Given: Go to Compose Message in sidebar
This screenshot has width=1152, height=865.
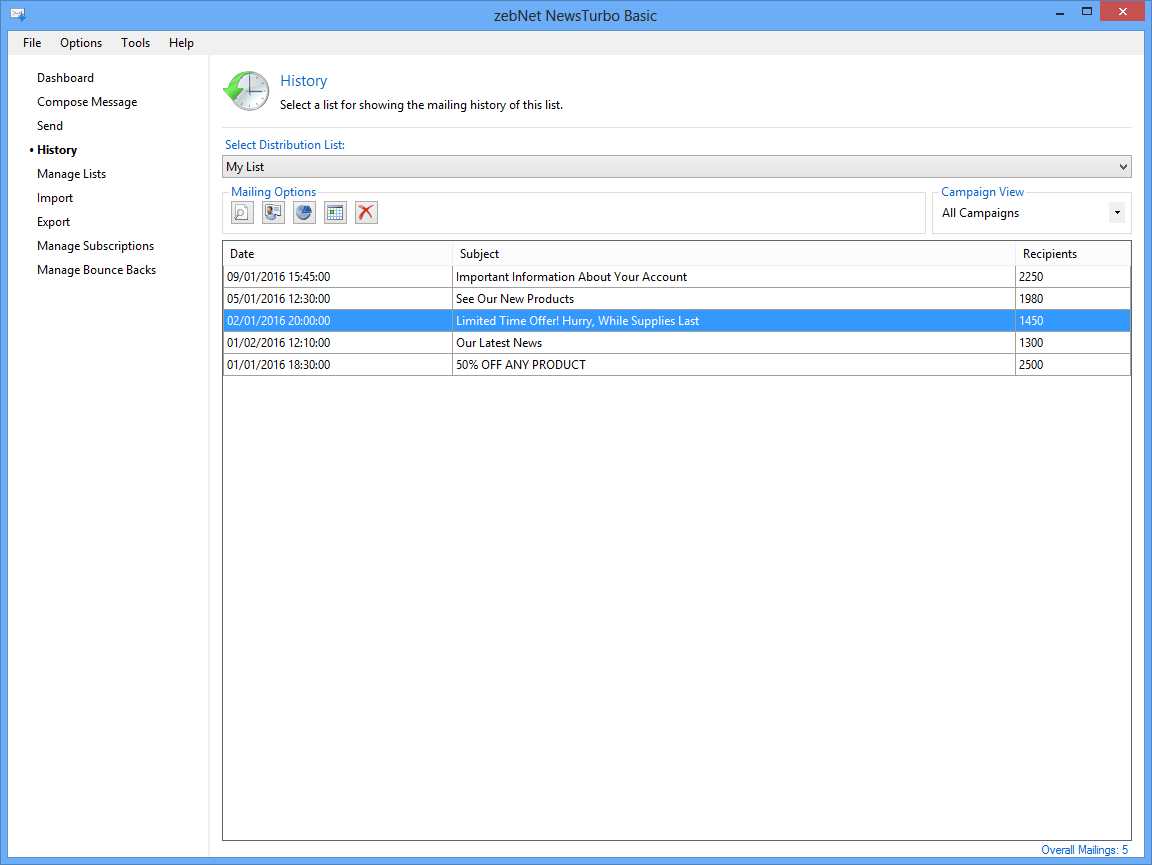Looking at the screenshot, I should click(x=87, y=102).
